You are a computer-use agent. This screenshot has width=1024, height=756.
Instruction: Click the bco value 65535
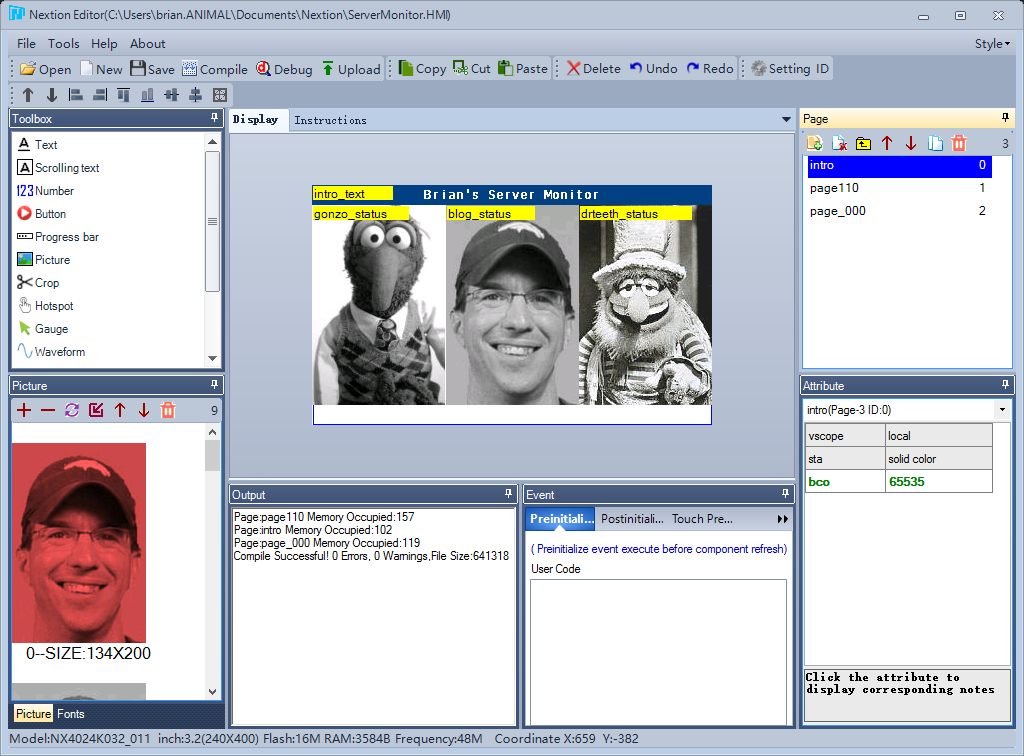(938, 482)
